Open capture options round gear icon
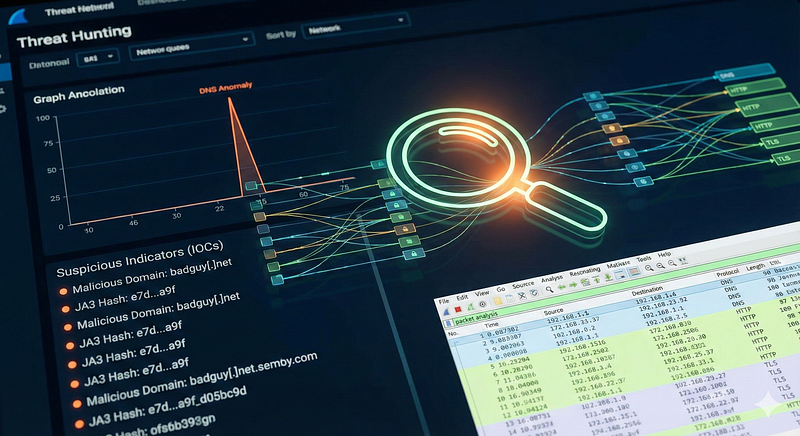 [482, 304]
